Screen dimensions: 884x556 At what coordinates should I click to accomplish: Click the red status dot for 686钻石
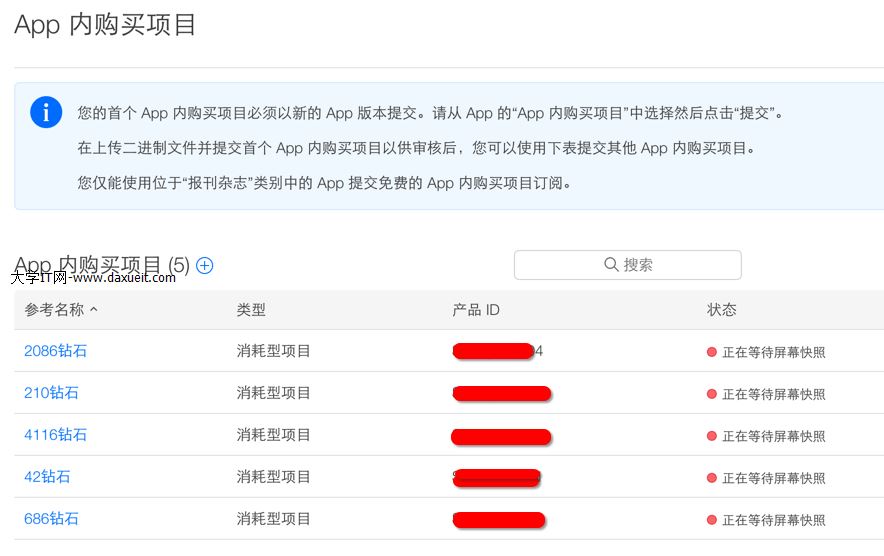[712, 520]
